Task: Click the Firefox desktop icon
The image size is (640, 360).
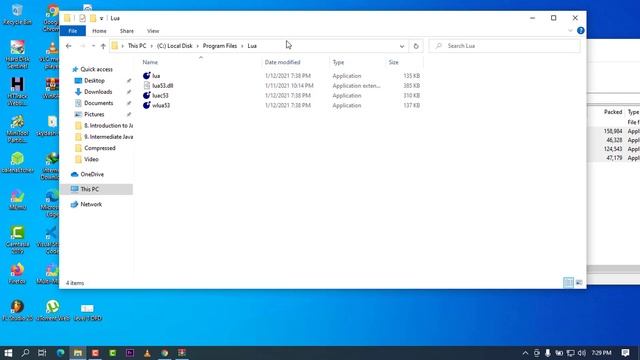Action: pos(17,273)
